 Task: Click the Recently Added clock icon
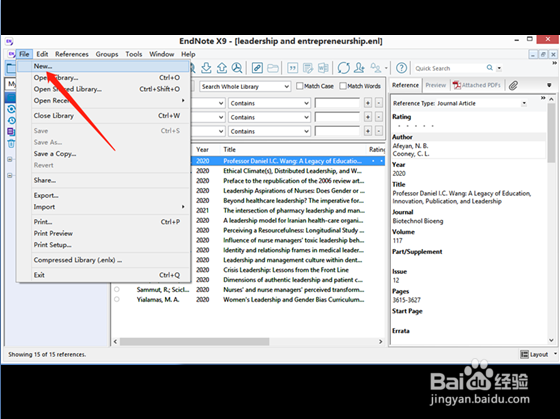11,120
